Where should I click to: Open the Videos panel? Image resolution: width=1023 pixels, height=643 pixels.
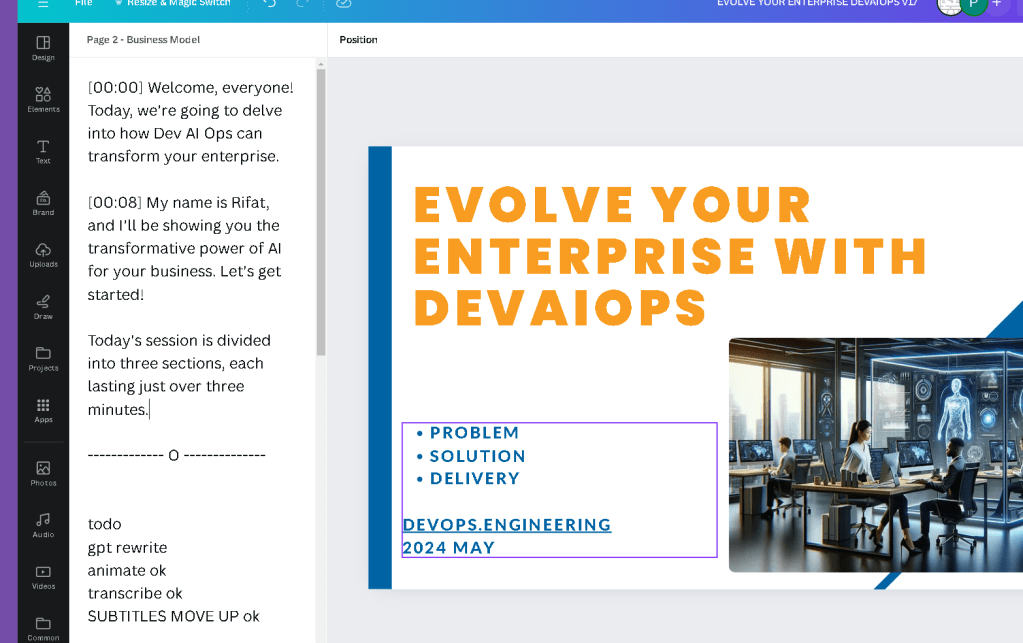click(43, 577)
